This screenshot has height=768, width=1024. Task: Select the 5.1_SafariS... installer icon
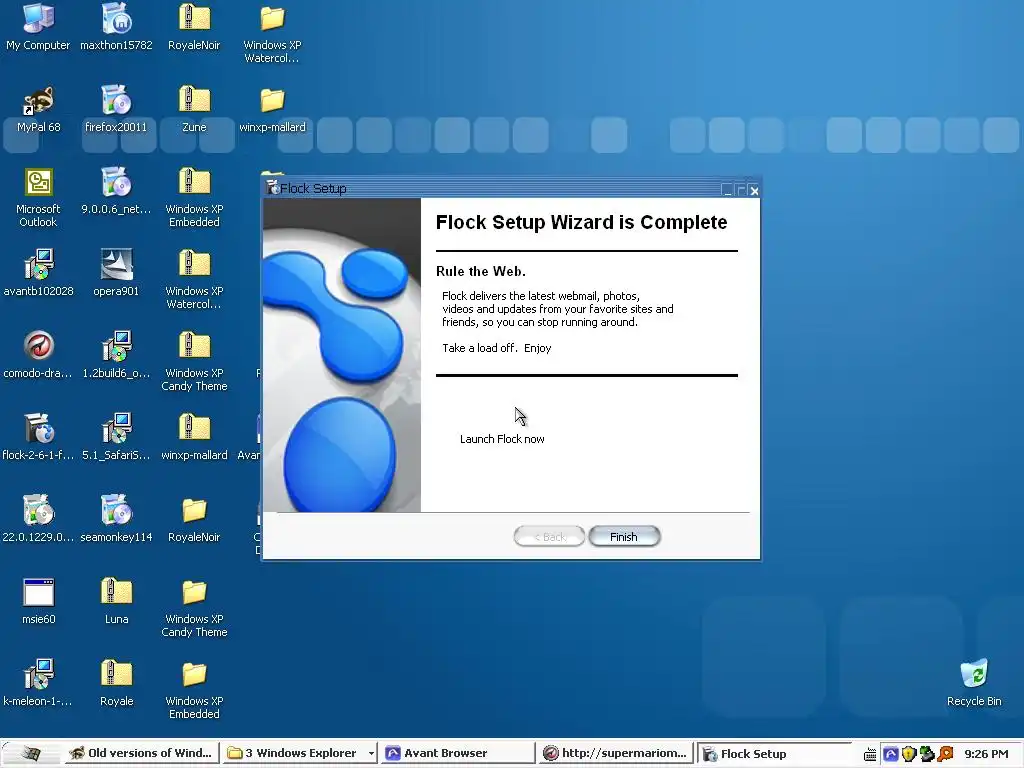[116, 437]
